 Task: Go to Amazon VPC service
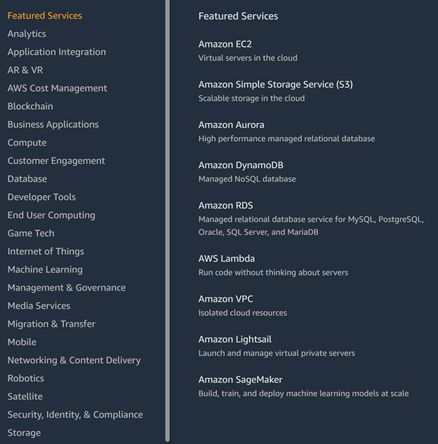[226, 299]
